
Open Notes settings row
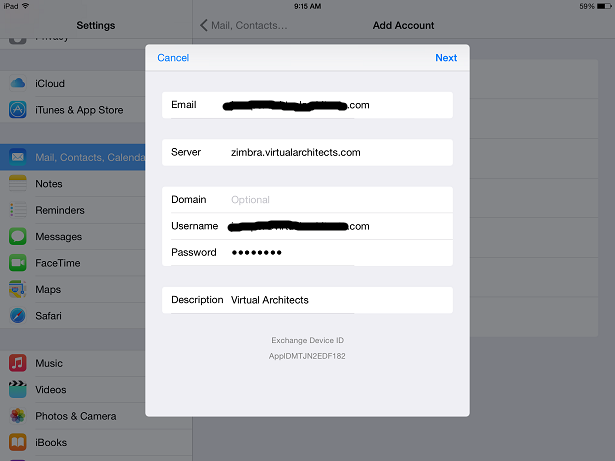tap(73, 184)
